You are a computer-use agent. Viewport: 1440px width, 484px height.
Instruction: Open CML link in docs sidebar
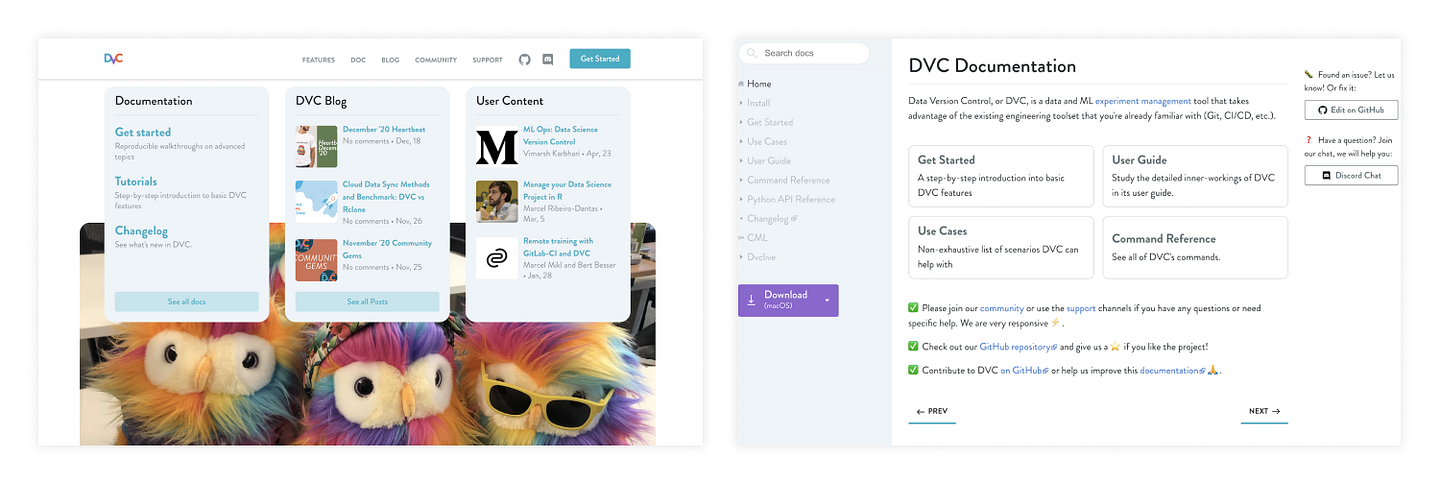point(757,238)
